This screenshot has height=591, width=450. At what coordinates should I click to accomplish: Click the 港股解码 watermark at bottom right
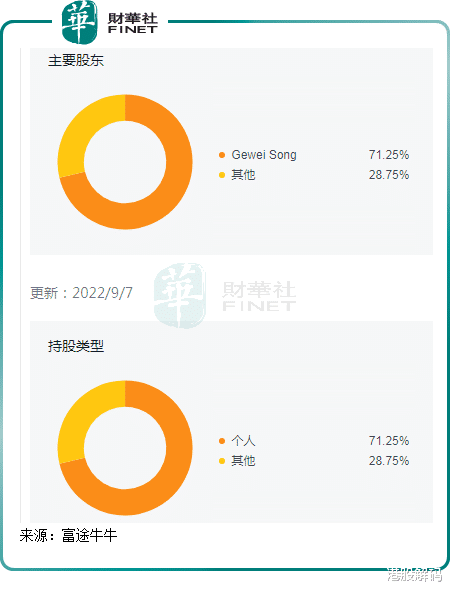click(x=414, y=575)
